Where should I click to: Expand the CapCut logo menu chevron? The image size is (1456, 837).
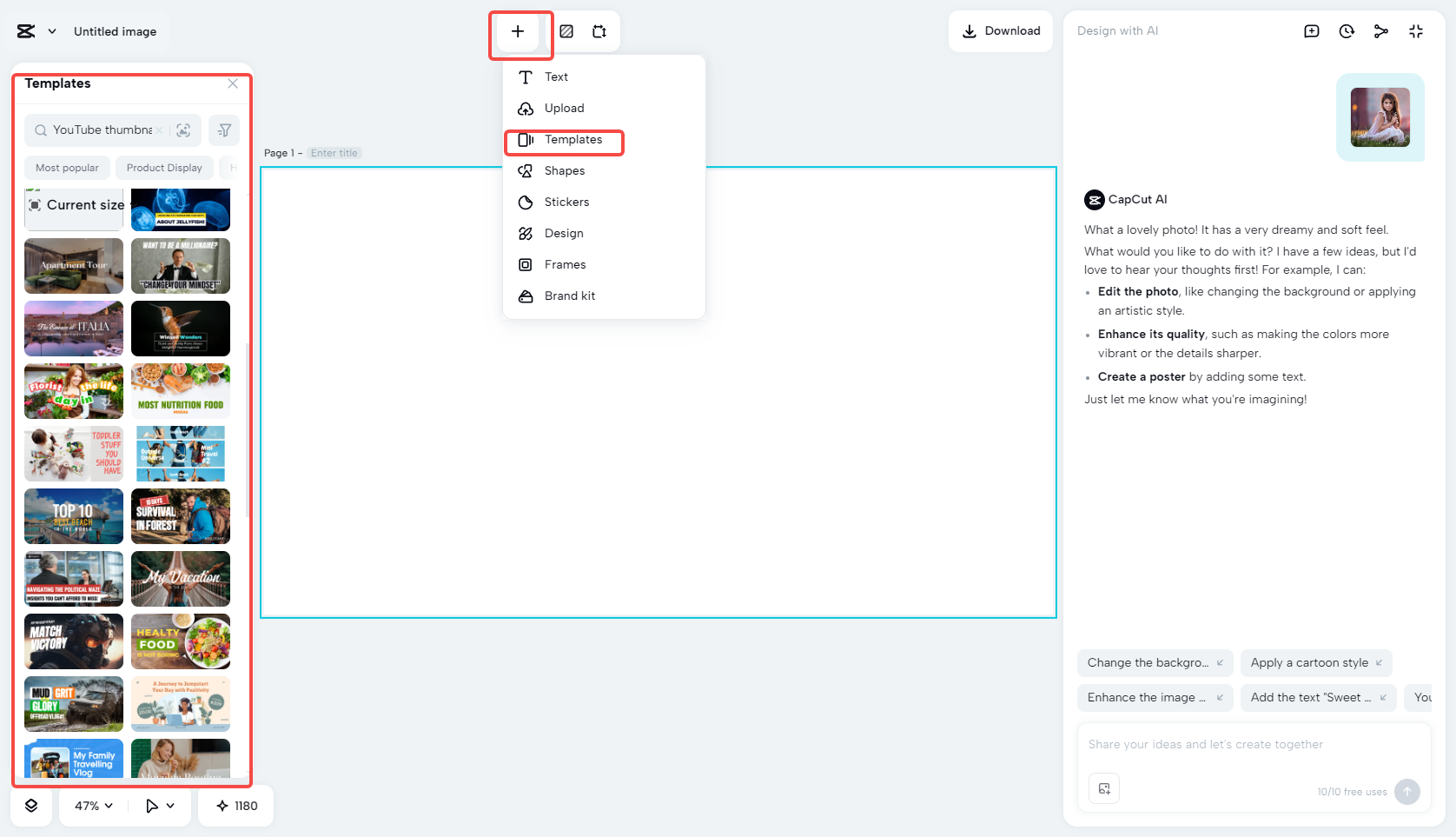tap(52, 31)
